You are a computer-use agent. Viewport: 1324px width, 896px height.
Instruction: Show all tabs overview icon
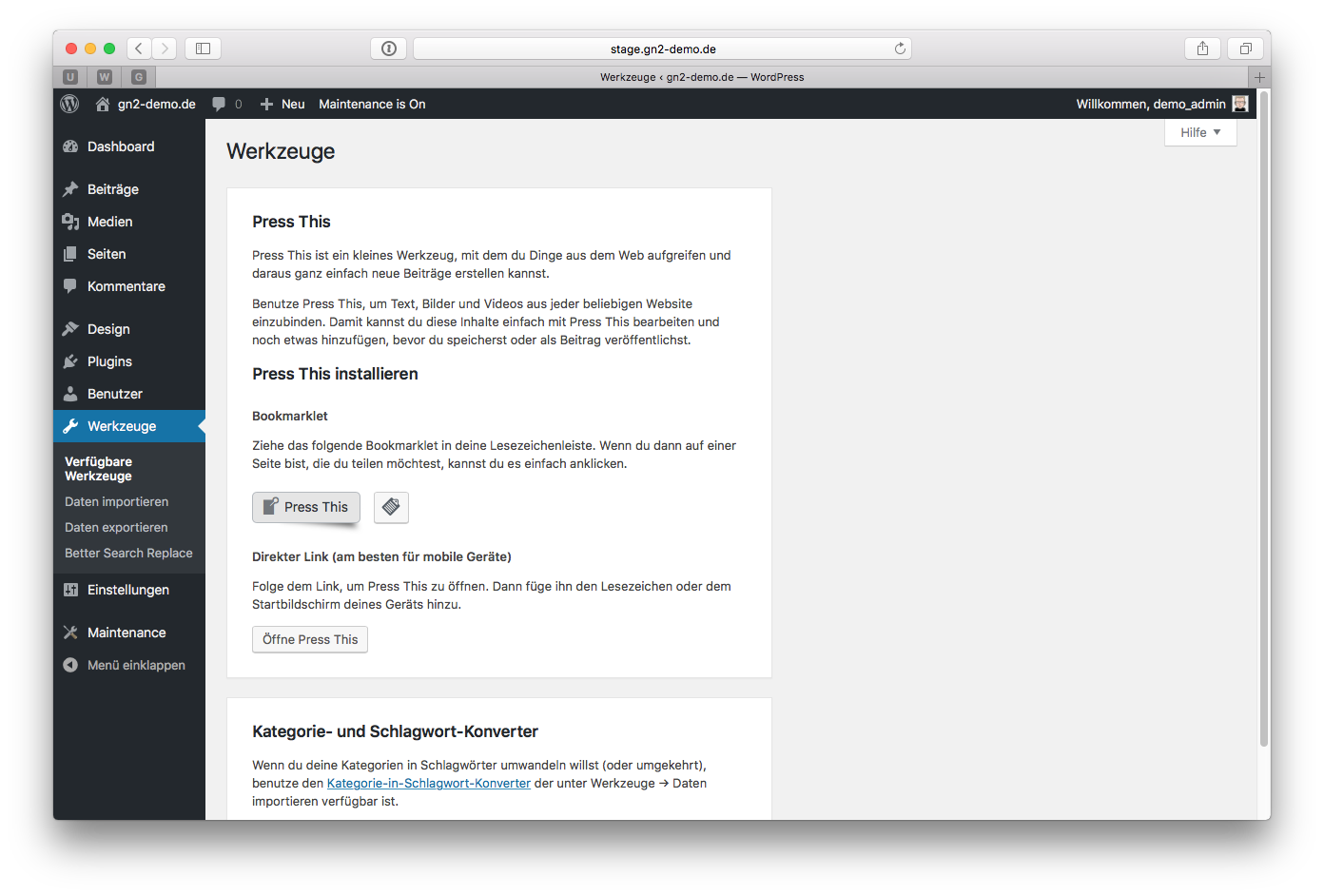pyautogui.click(x=1245, y=49)
